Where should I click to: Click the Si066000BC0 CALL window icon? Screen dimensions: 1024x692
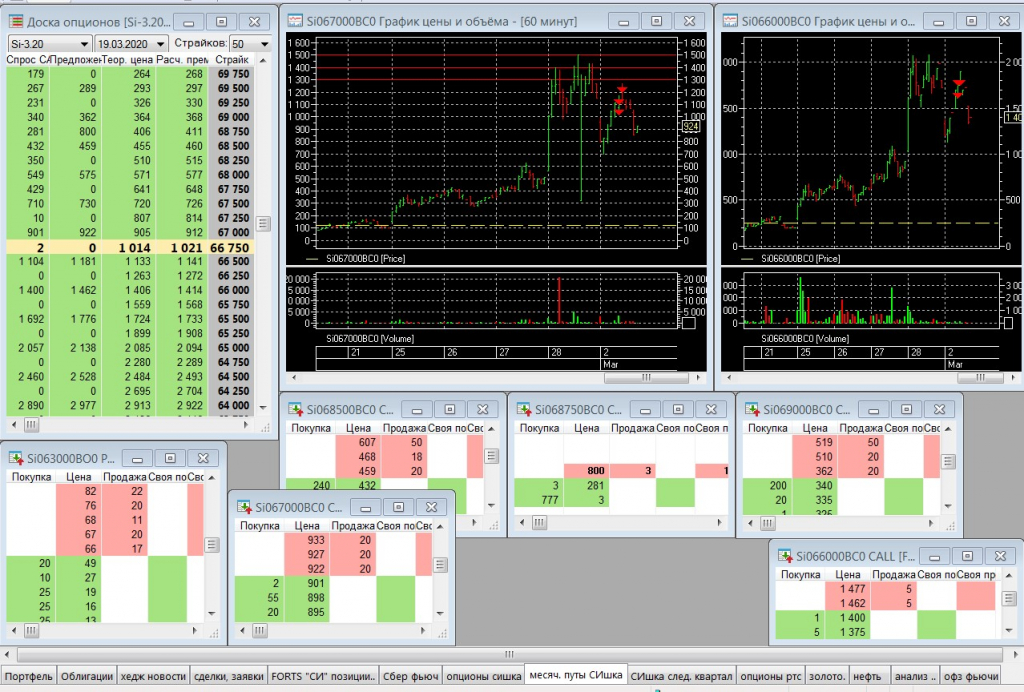[785, 556]
